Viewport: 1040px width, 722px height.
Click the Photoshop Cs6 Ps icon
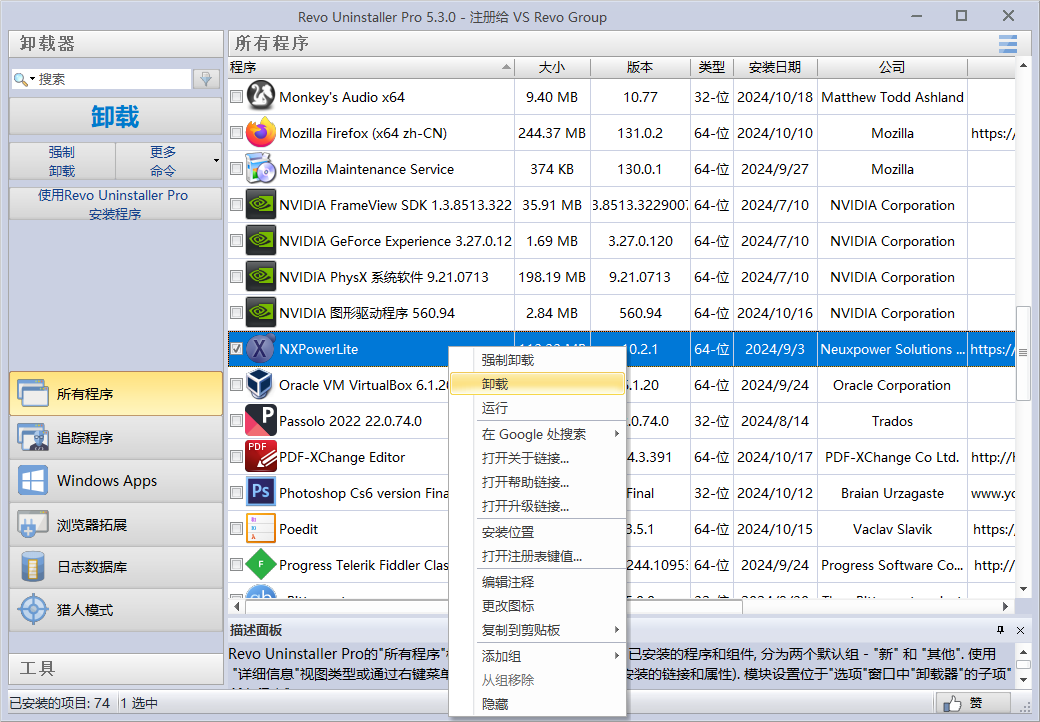click(261, 492)
